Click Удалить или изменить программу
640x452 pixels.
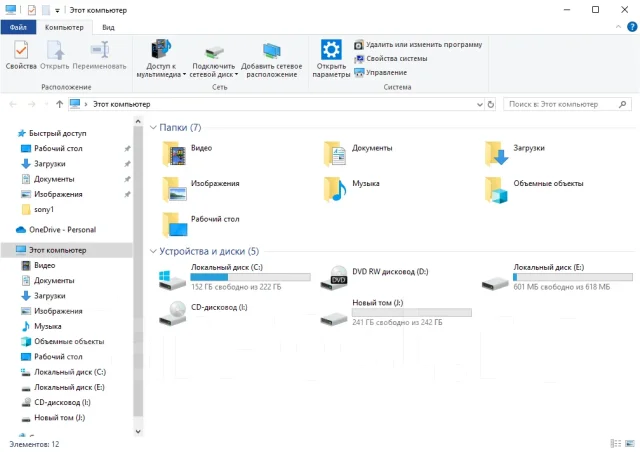pos(418,45)
